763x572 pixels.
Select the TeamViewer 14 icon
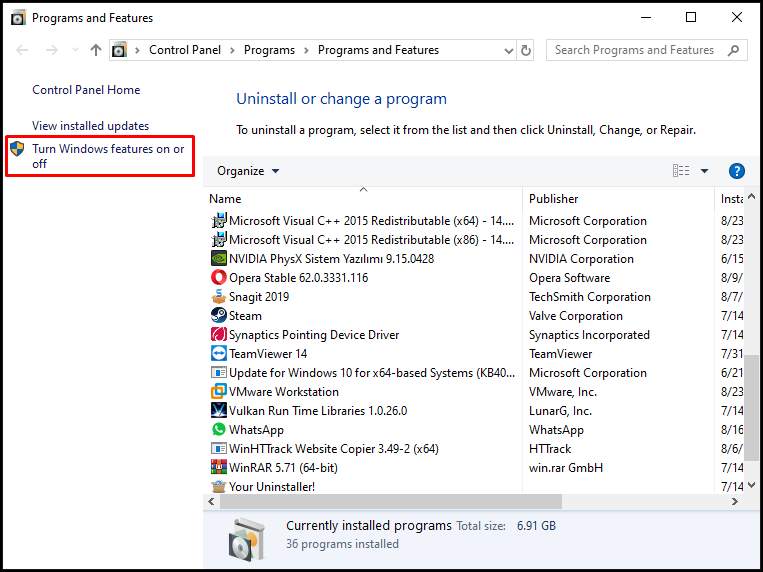point(219,353)
